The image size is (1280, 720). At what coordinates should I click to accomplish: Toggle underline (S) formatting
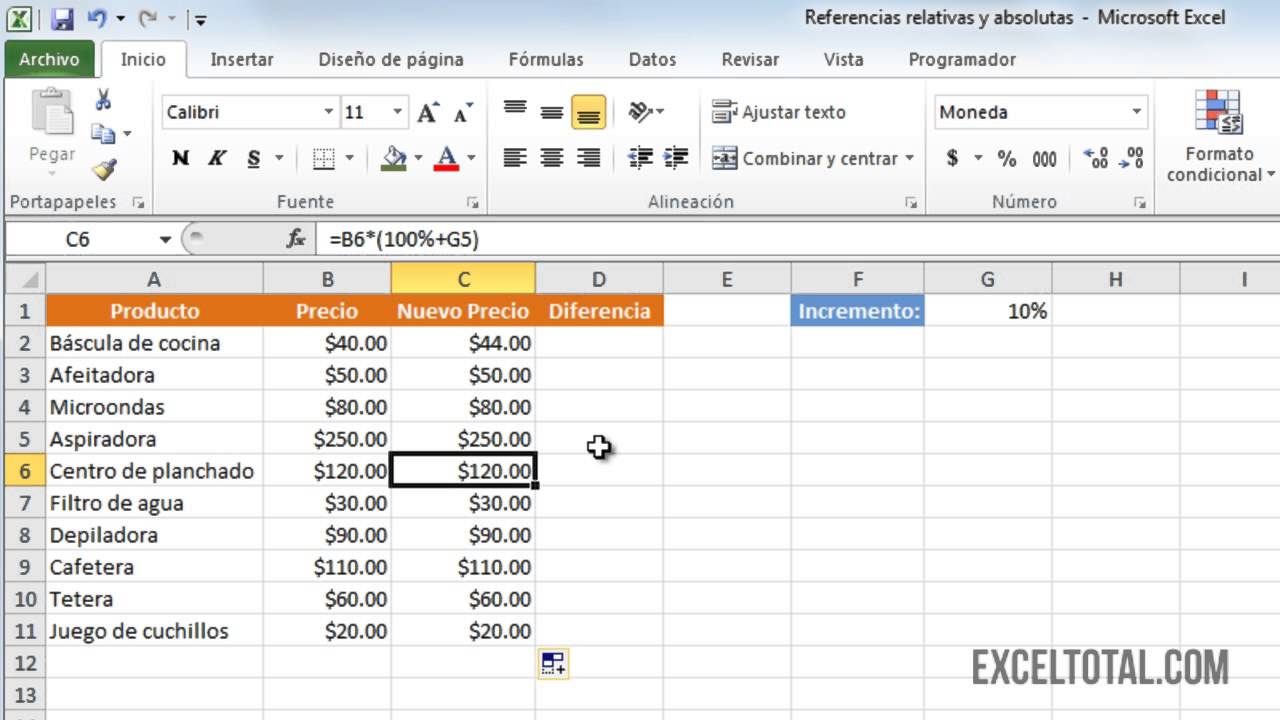tap(253, 158)
